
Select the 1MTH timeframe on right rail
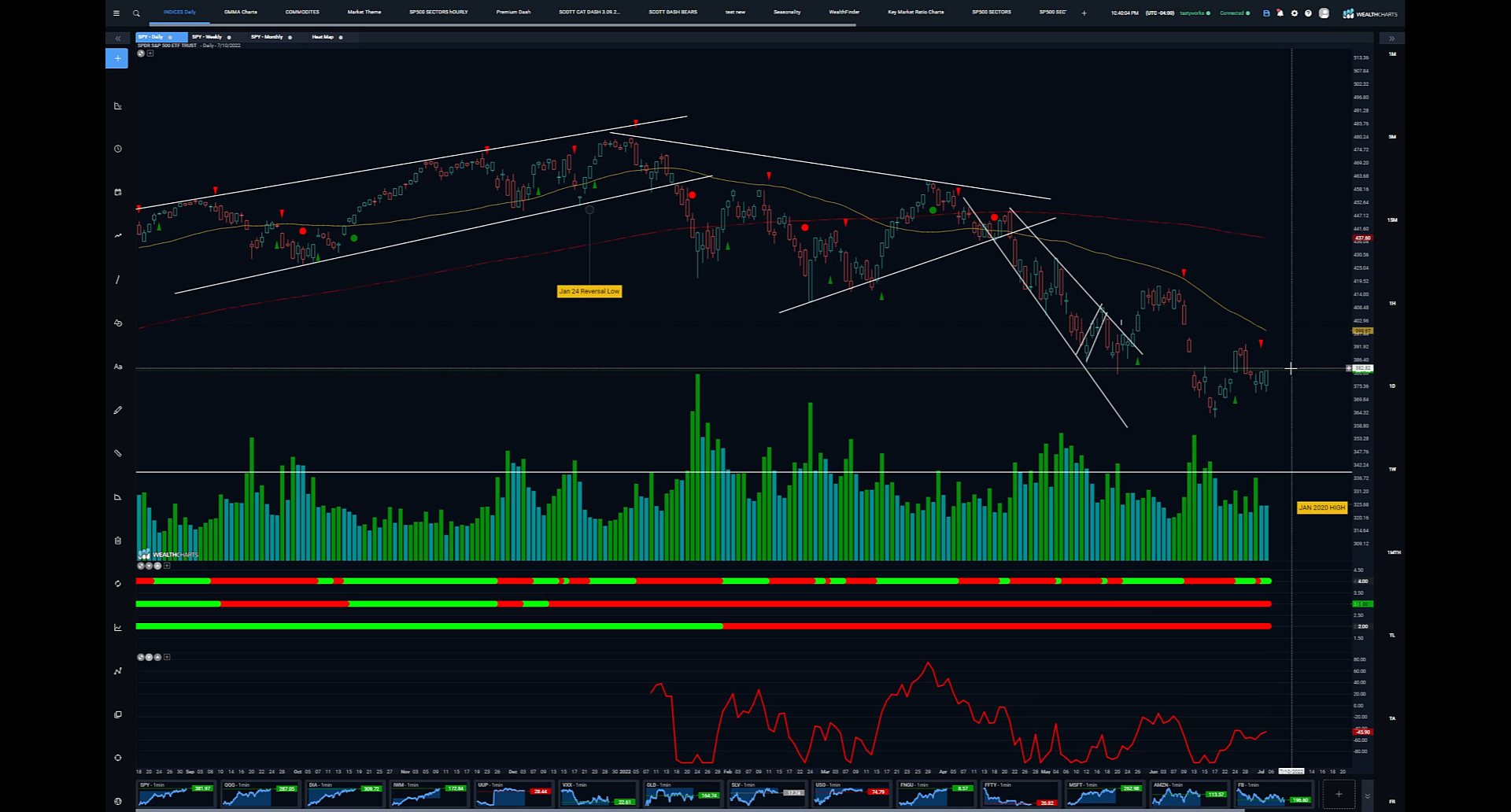tap(1394, 552)
